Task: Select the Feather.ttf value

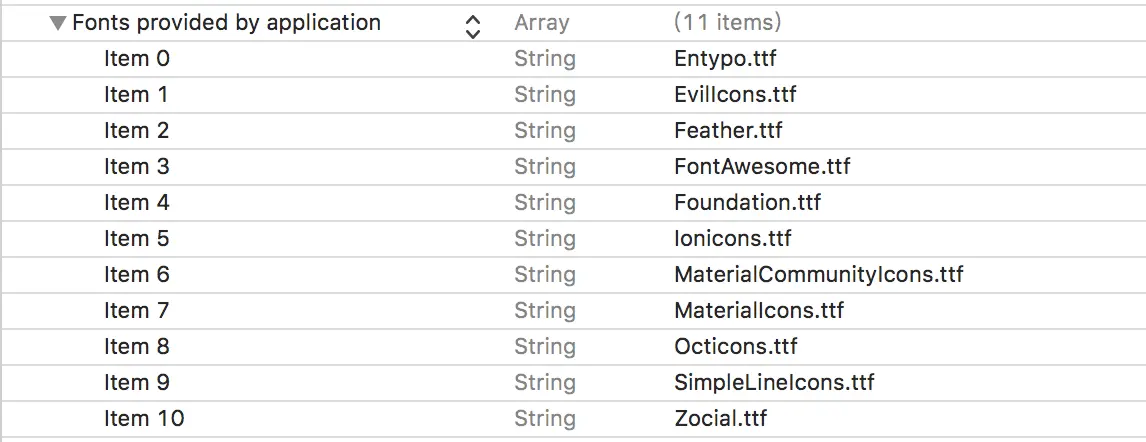Action: (728, 131)
